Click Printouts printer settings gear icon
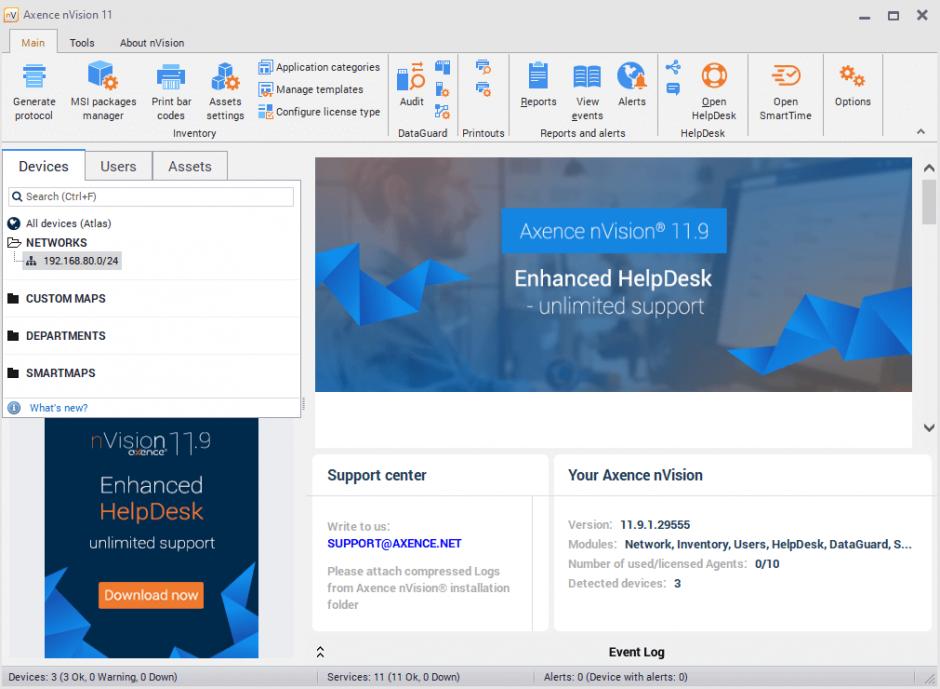The height and width of the screenshot is (689, 940). pos(483,89)
